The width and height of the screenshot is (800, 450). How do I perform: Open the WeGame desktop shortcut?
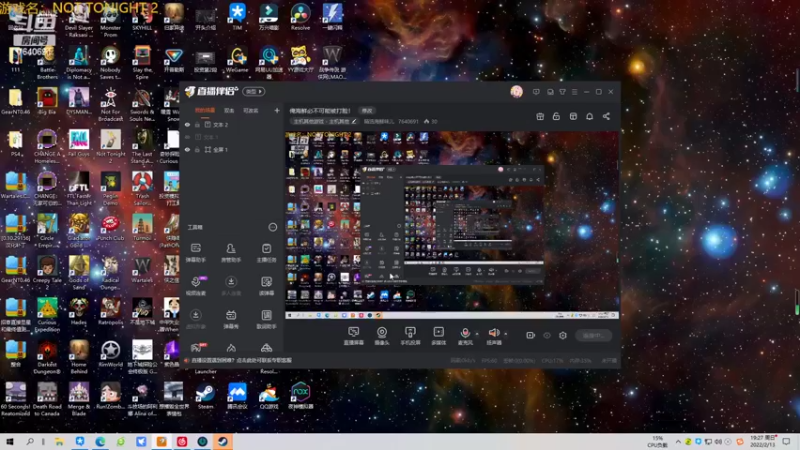[237, 59]
